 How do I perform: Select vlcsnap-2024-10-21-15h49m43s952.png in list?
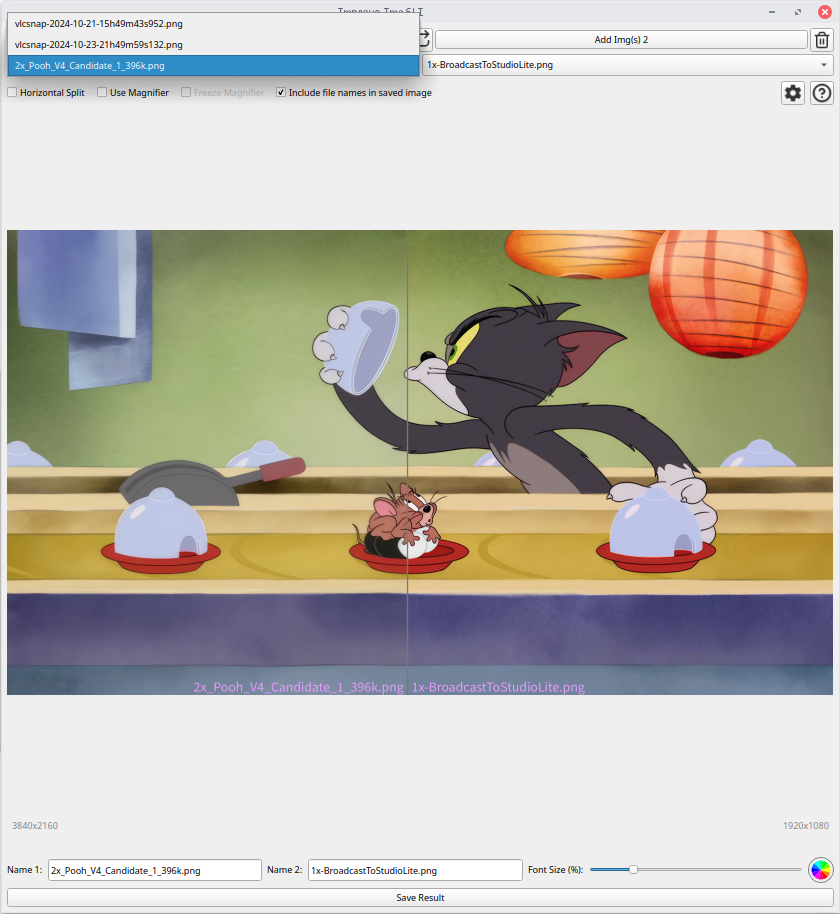click(x=213, y=24)
